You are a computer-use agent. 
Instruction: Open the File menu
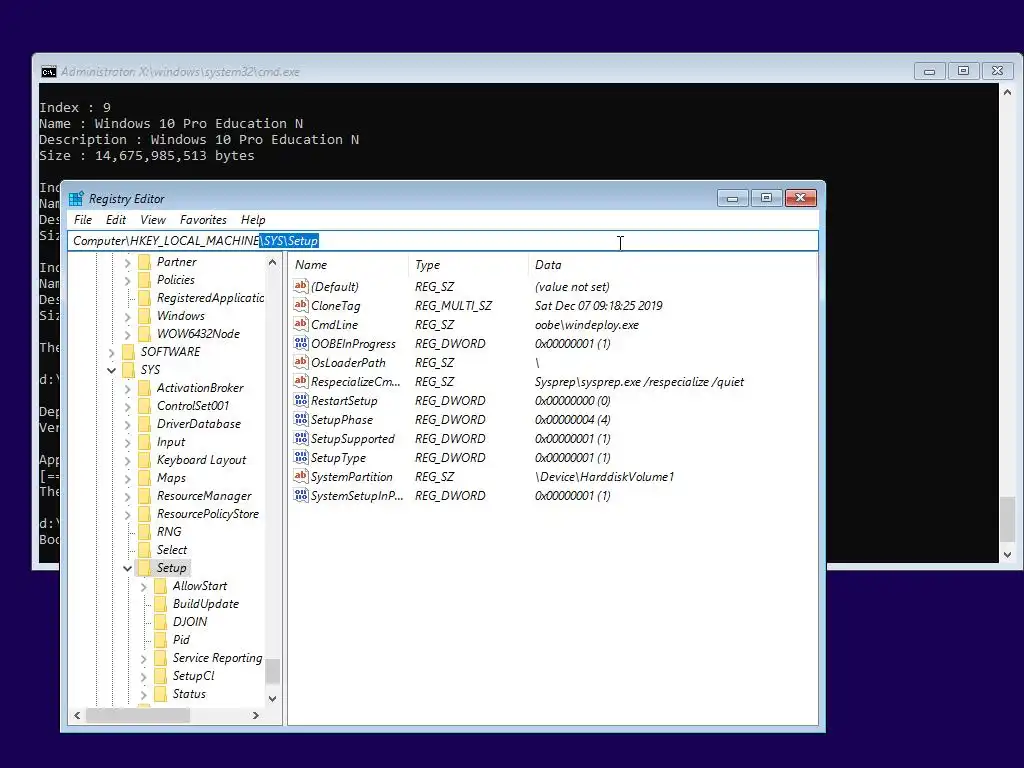(83, 220)
